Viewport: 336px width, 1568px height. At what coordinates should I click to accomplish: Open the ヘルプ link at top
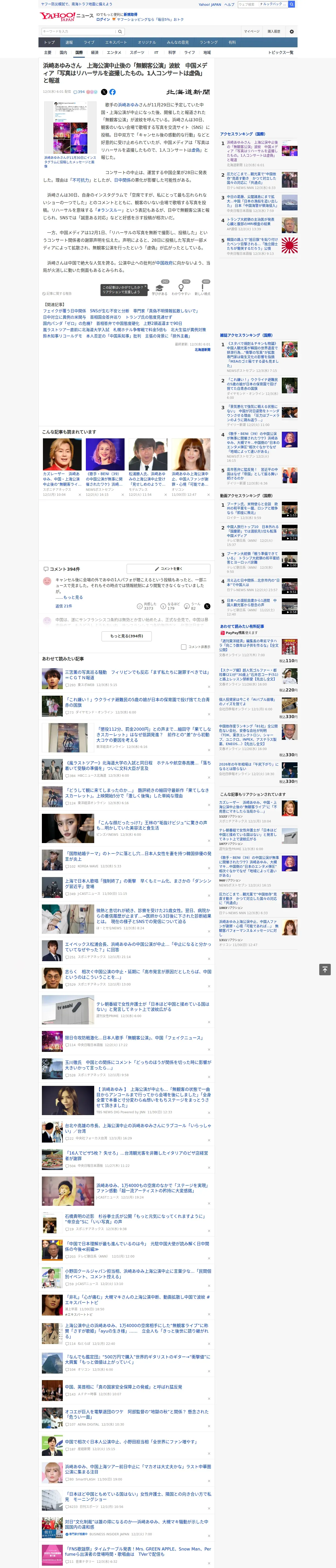[x=229, y=4]
